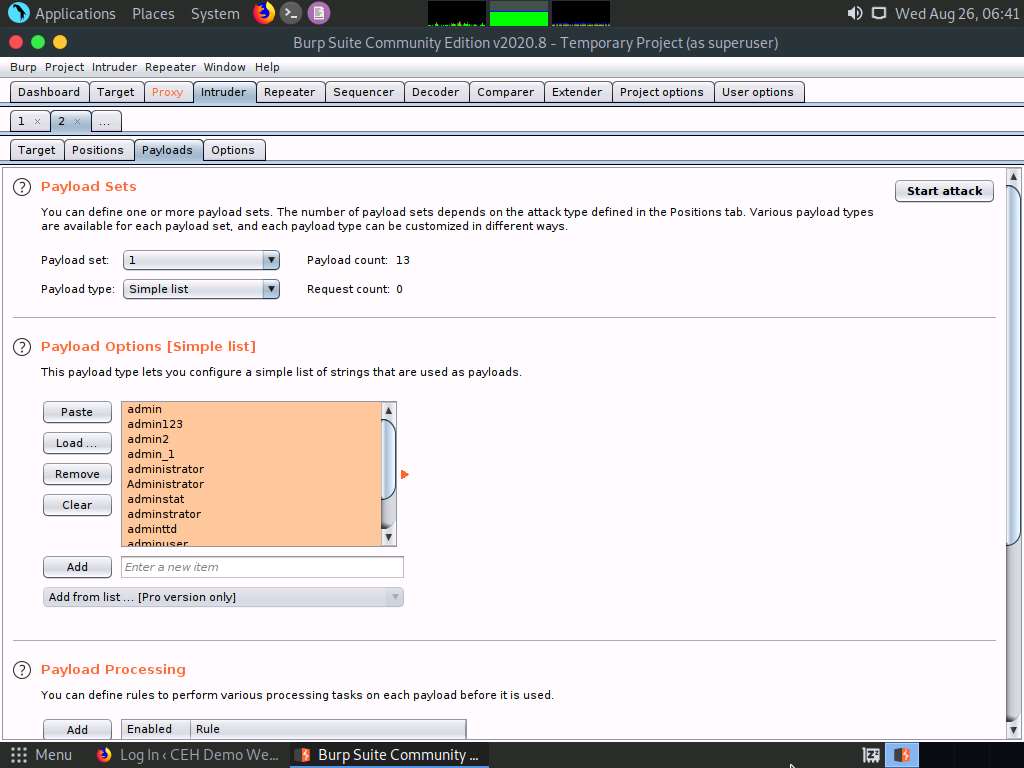1024x768 pixels.
Task: Click the Start attack button
Action: pyautogui.click(x=943, y=190)
